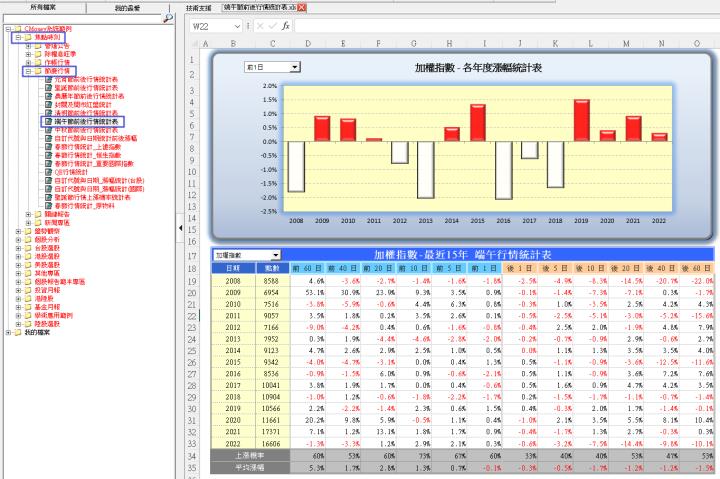This screenshot has width=720, height=479.
Task: Click into the formula bar input
Action: pyautogui.click(x=506, y=26)
